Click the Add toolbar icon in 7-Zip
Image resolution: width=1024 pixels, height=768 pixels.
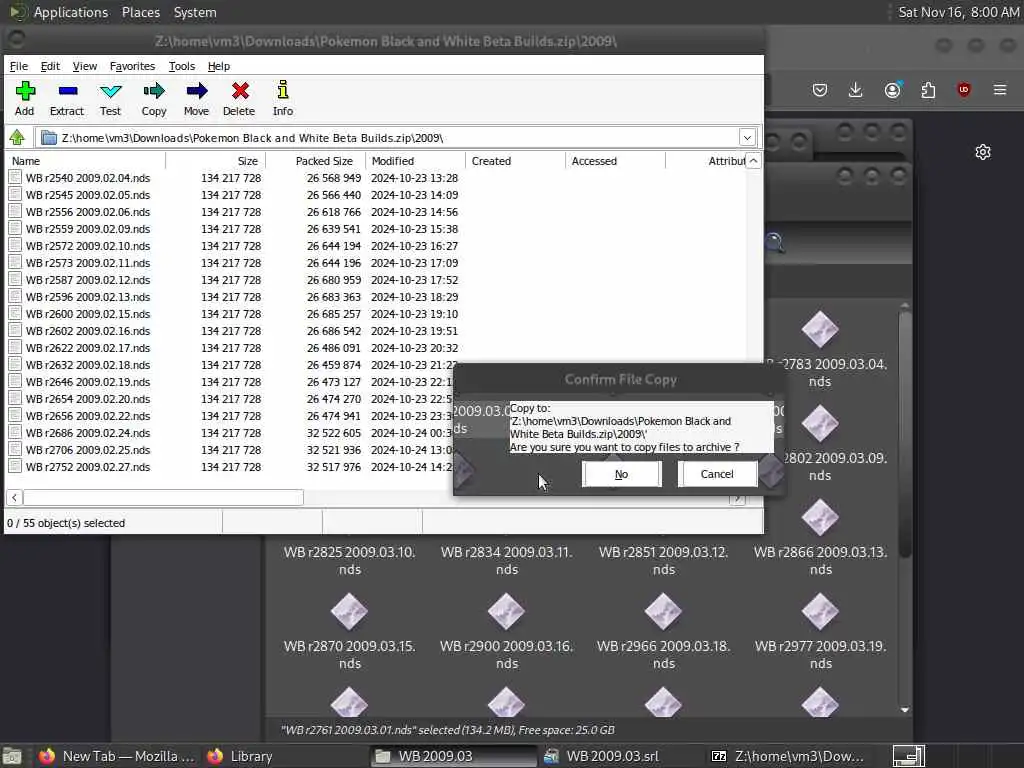(x=25, y=98)
